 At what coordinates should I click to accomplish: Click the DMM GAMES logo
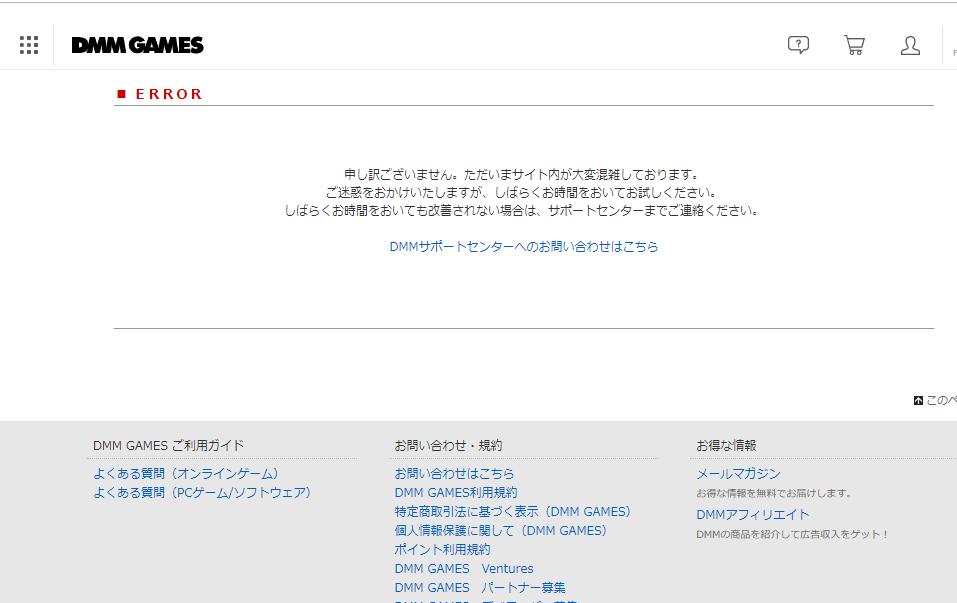137,45
